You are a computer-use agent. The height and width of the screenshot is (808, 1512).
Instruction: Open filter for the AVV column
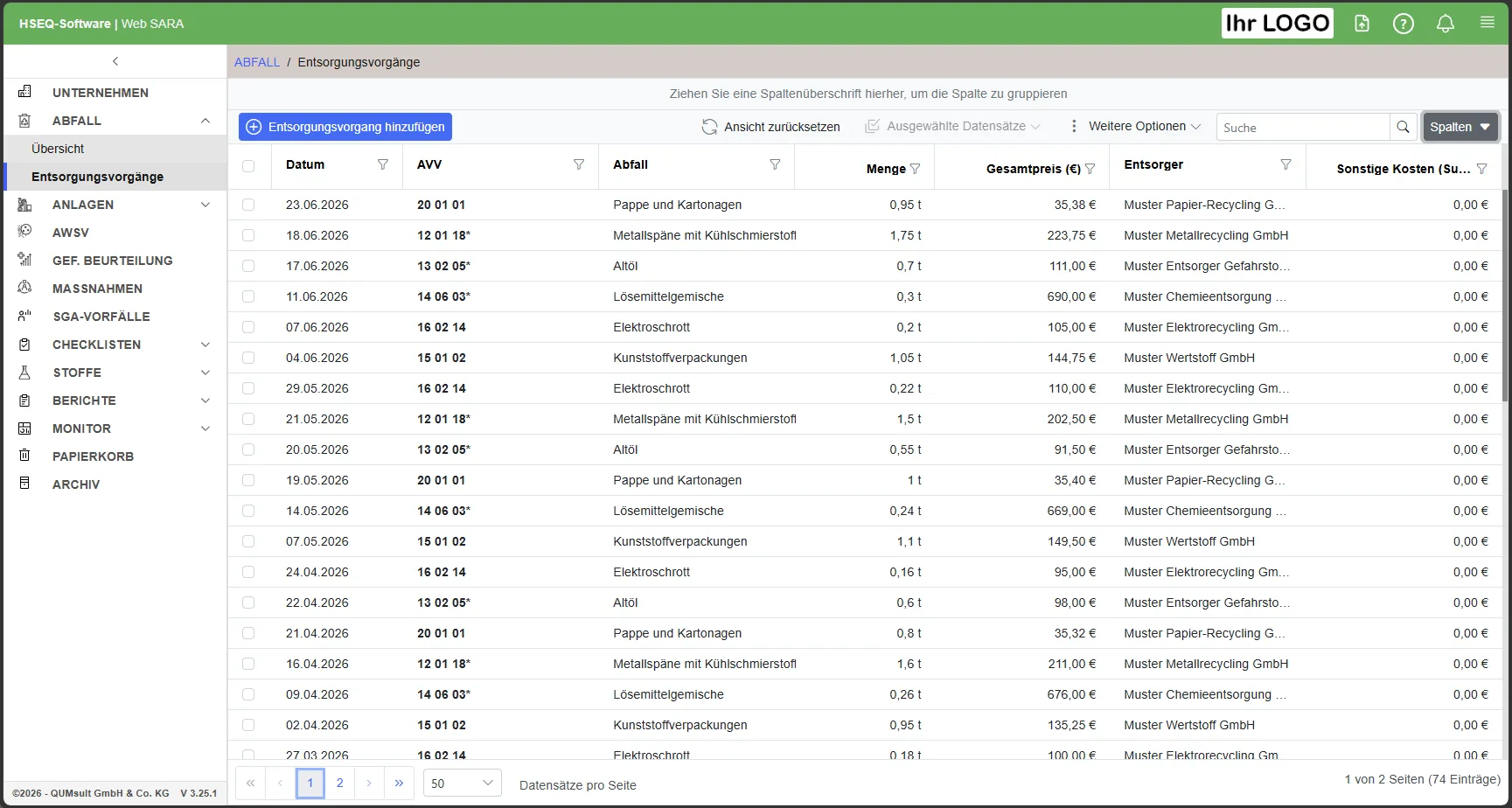click(579, 164)
